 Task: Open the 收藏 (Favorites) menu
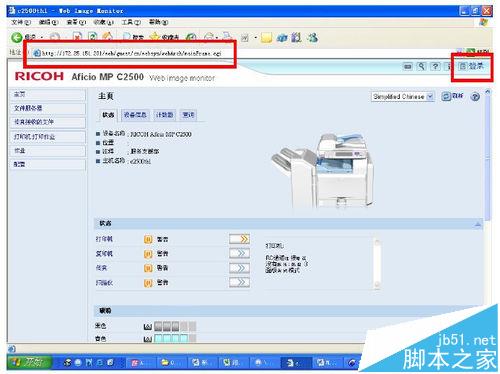(103, 22)
